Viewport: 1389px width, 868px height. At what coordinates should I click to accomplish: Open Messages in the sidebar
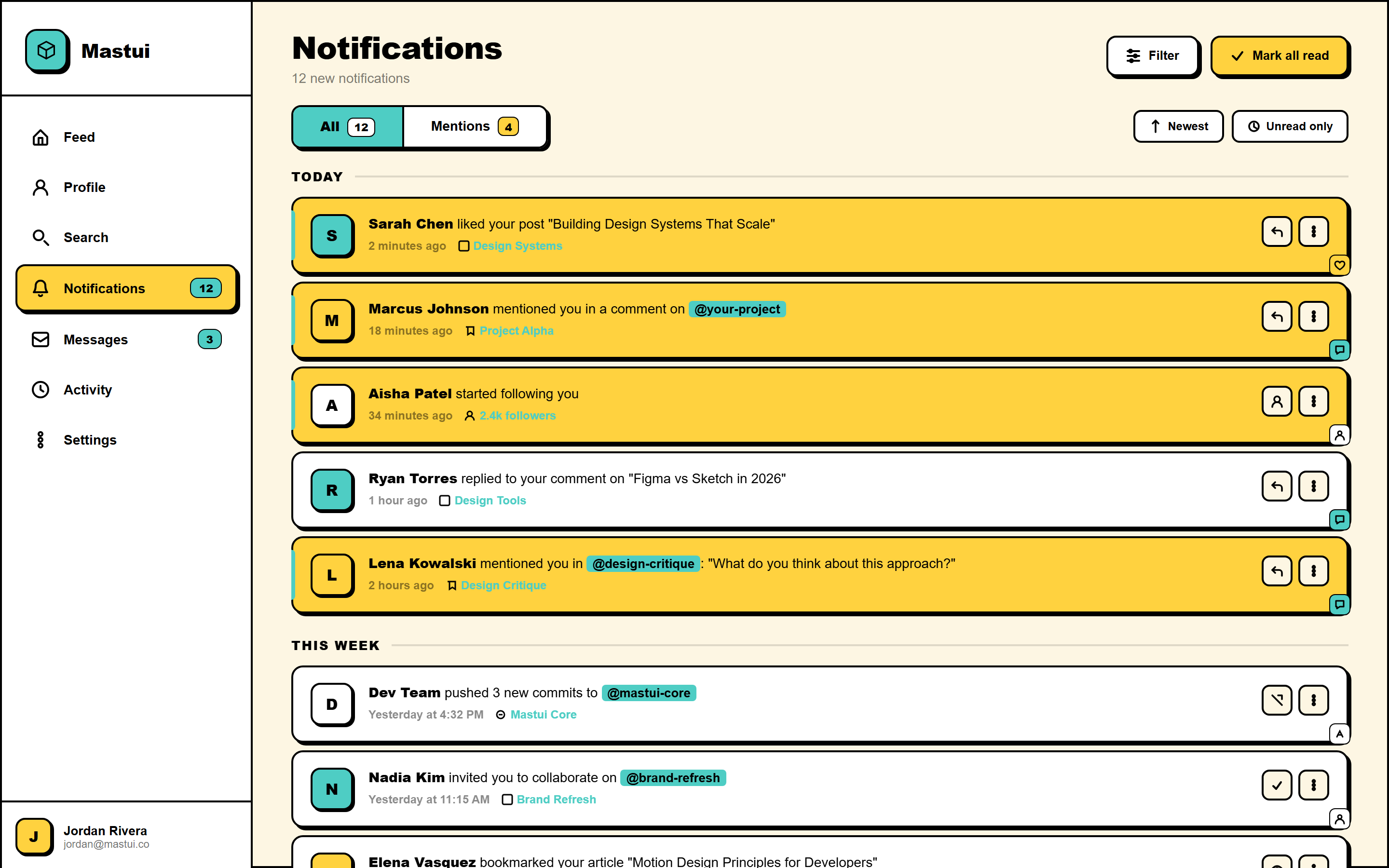[x=126, y=339]
